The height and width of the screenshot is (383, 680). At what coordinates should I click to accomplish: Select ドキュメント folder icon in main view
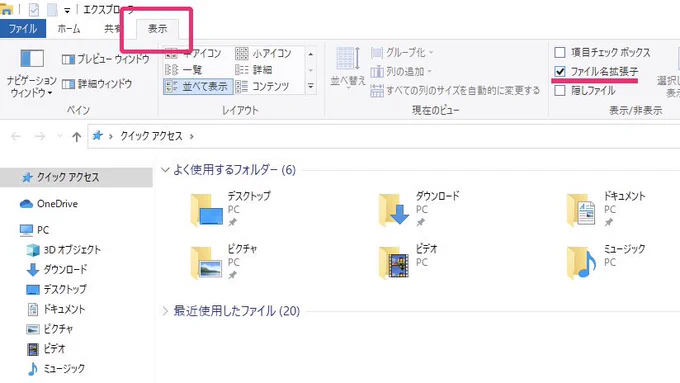pyautogui.click(x=582, y=210)
